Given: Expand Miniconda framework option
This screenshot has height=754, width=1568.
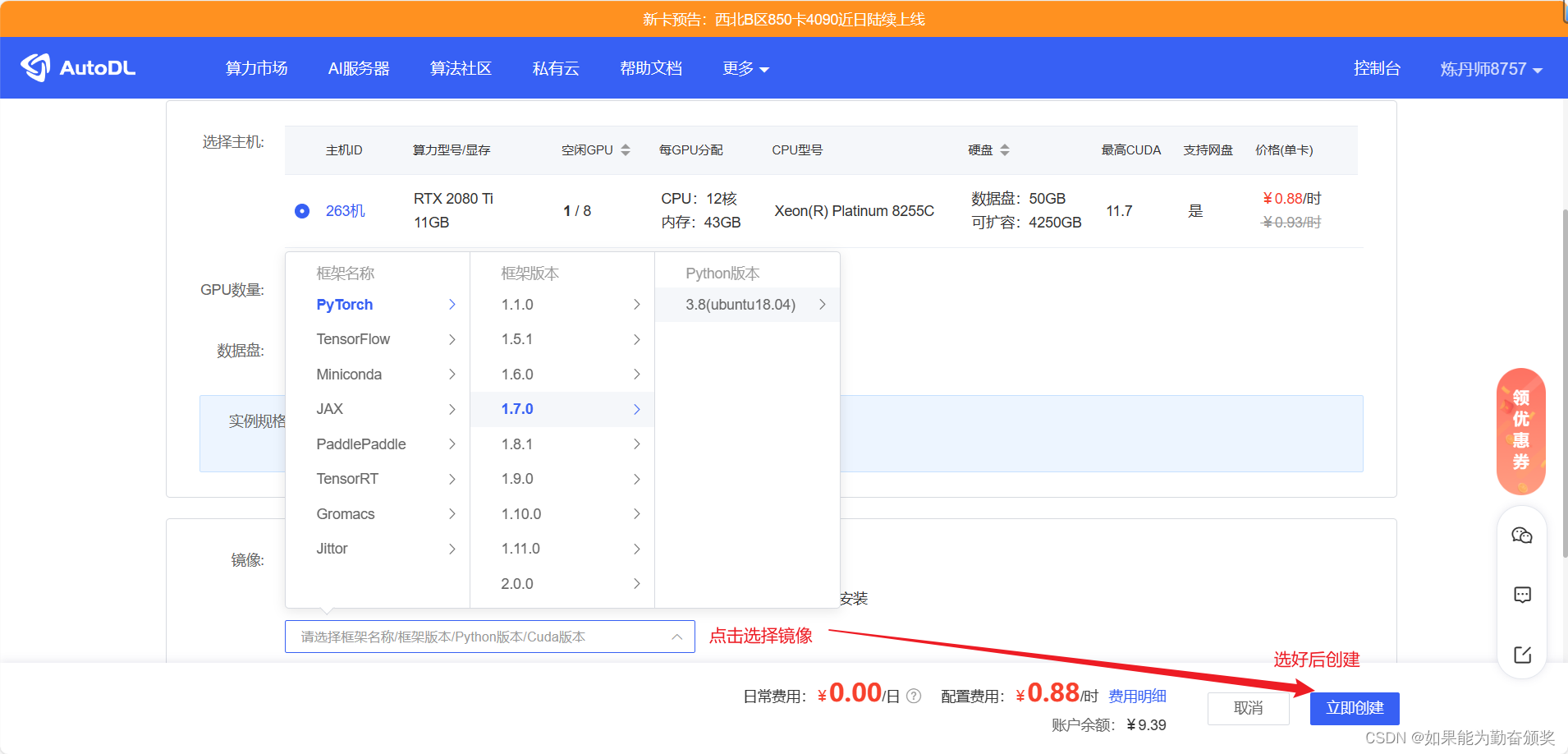Looking at the screenshot, I should [x=378, y=375].
